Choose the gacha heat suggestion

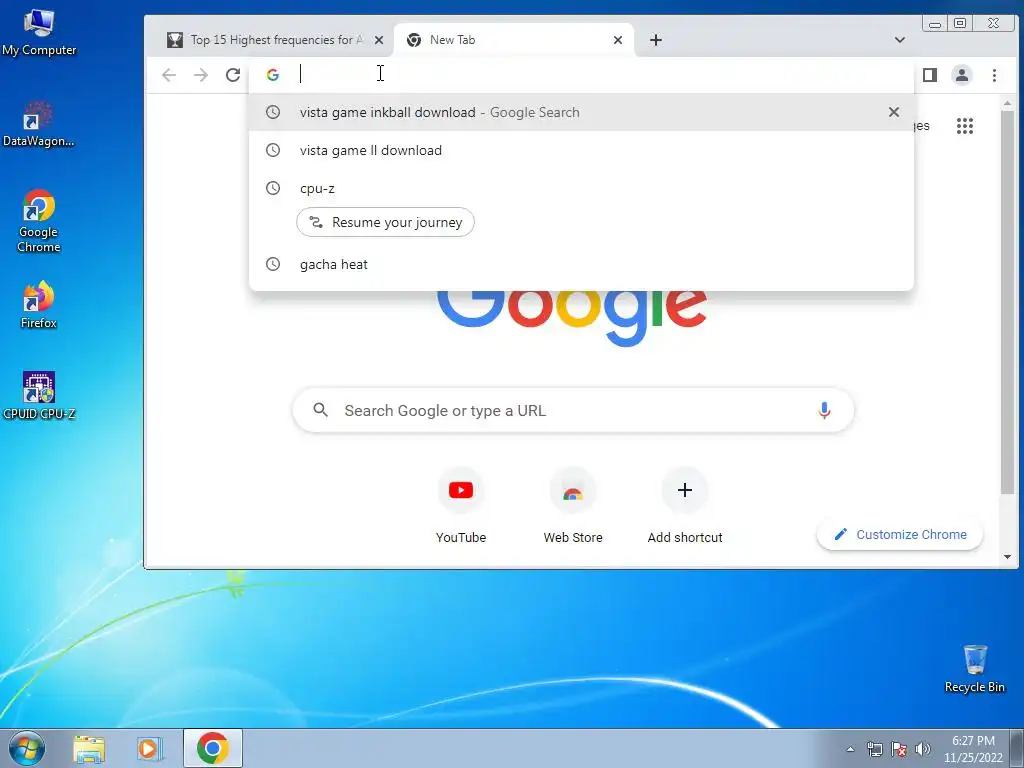tap(581, 264)
